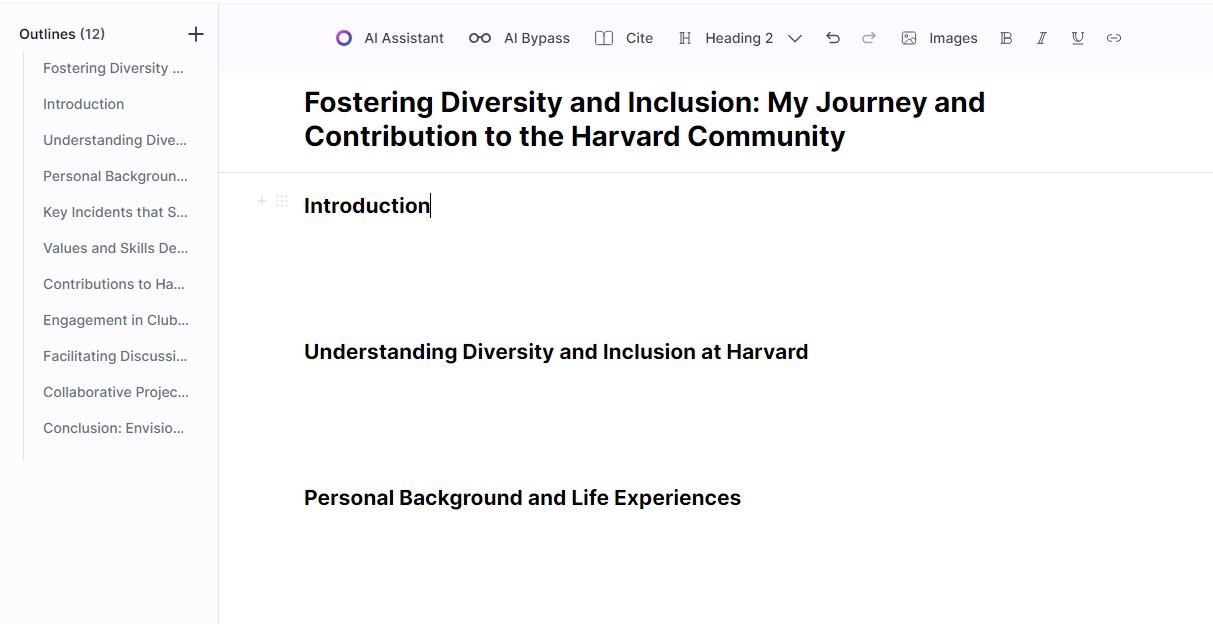Click the Understanding Diversity and Inclusion heading
This screenshot has width=1213, height=624.
click(x=556, y=352)
